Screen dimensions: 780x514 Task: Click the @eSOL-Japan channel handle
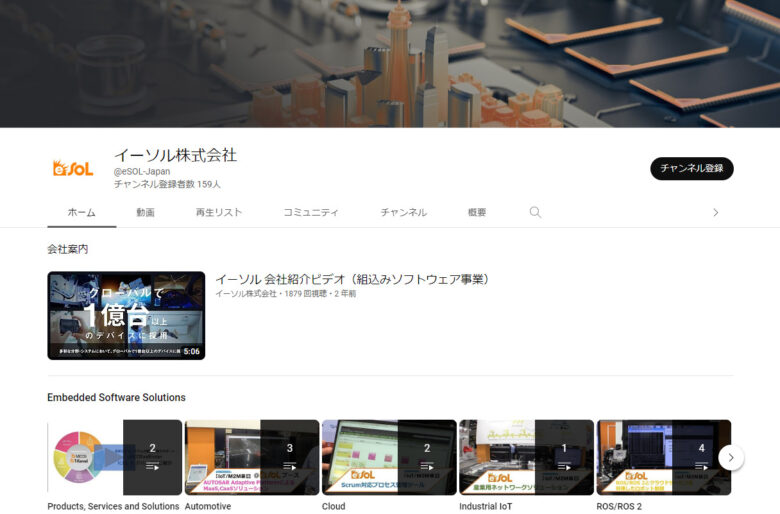pyautogui.click(x=142, y=171)
